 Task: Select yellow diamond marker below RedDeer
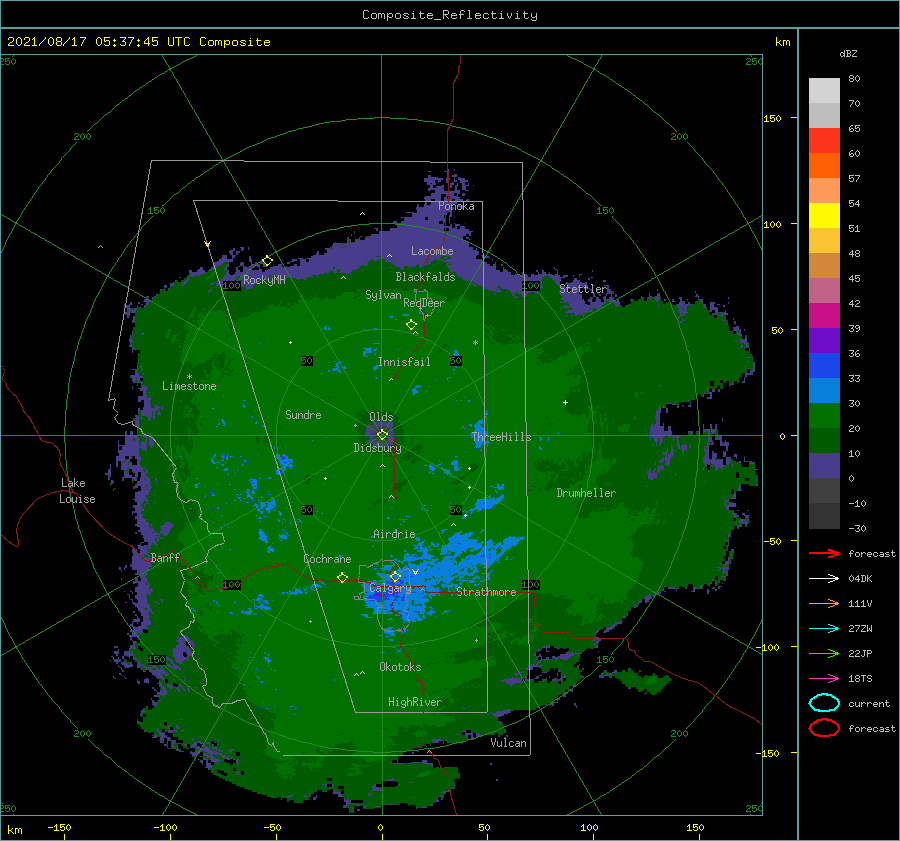[411, 325]
